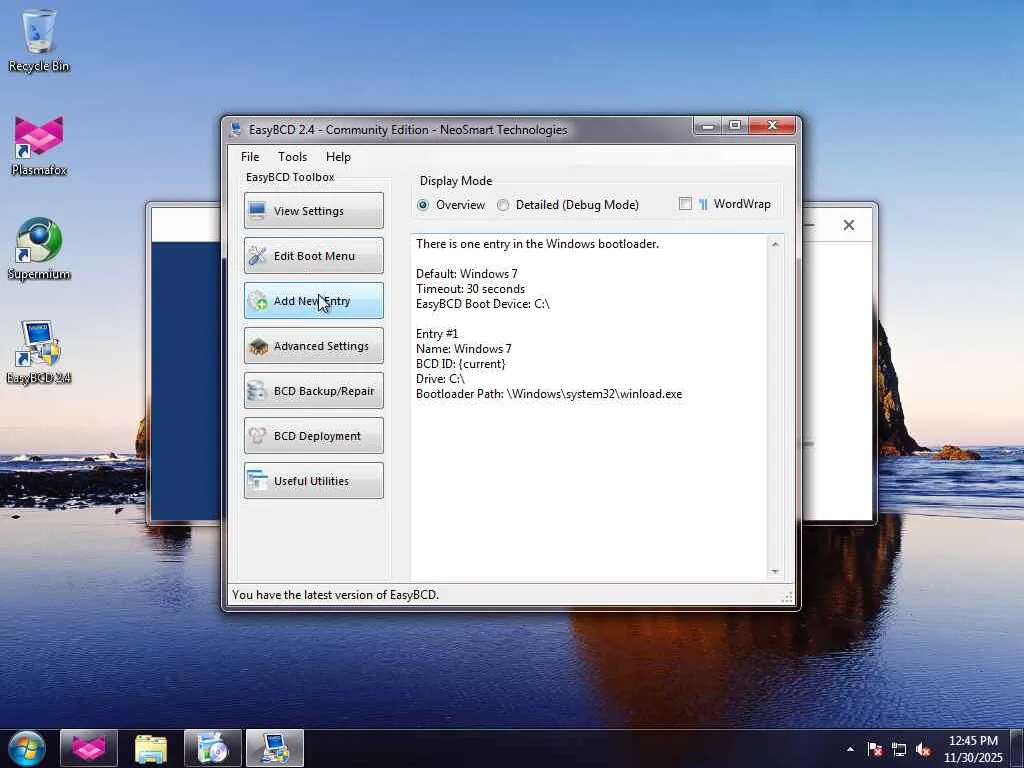Open Useful Utilities section

click(313, 481)
